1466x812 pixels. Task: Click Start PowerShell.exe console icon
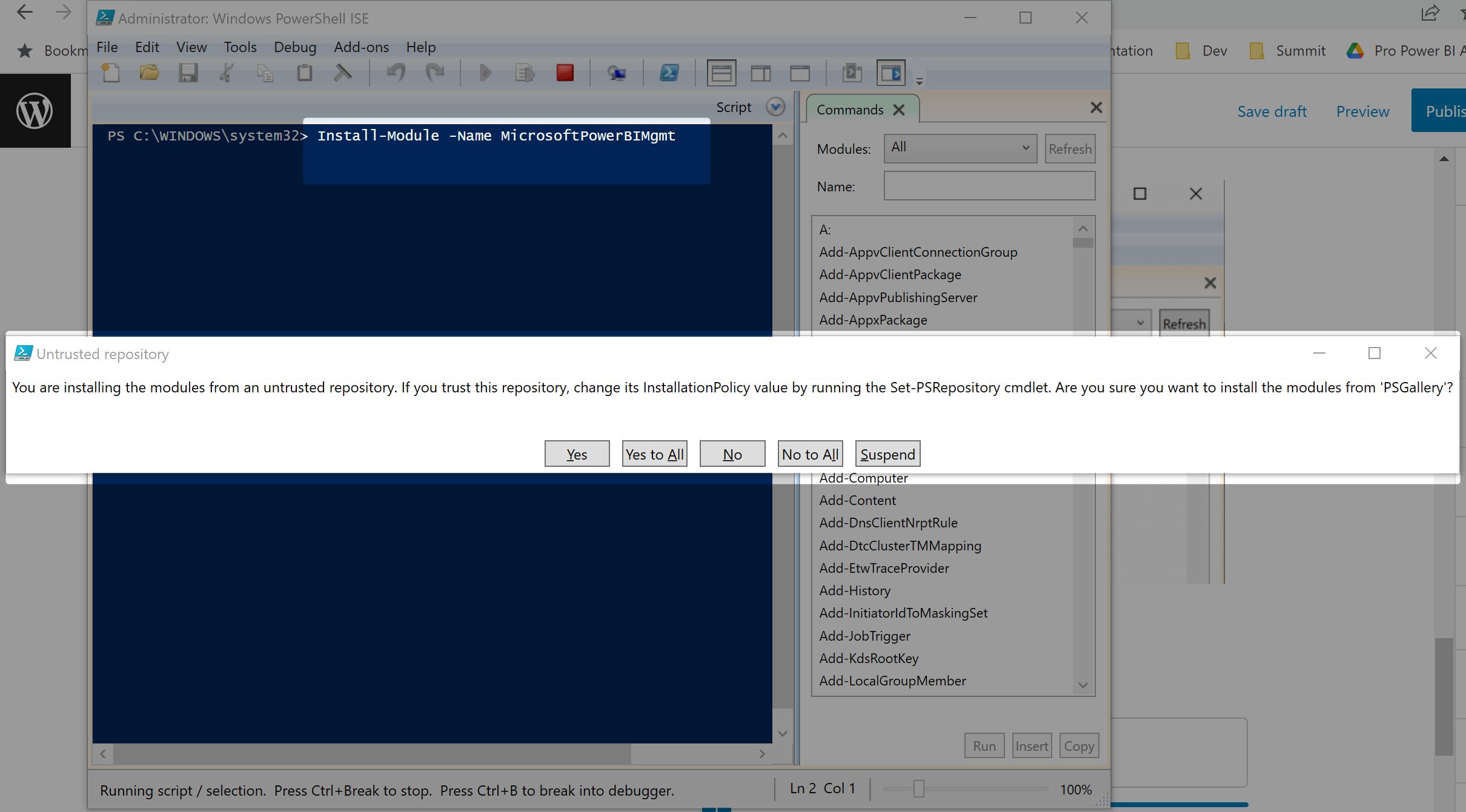pyautogui.click(x=669, y=73)
